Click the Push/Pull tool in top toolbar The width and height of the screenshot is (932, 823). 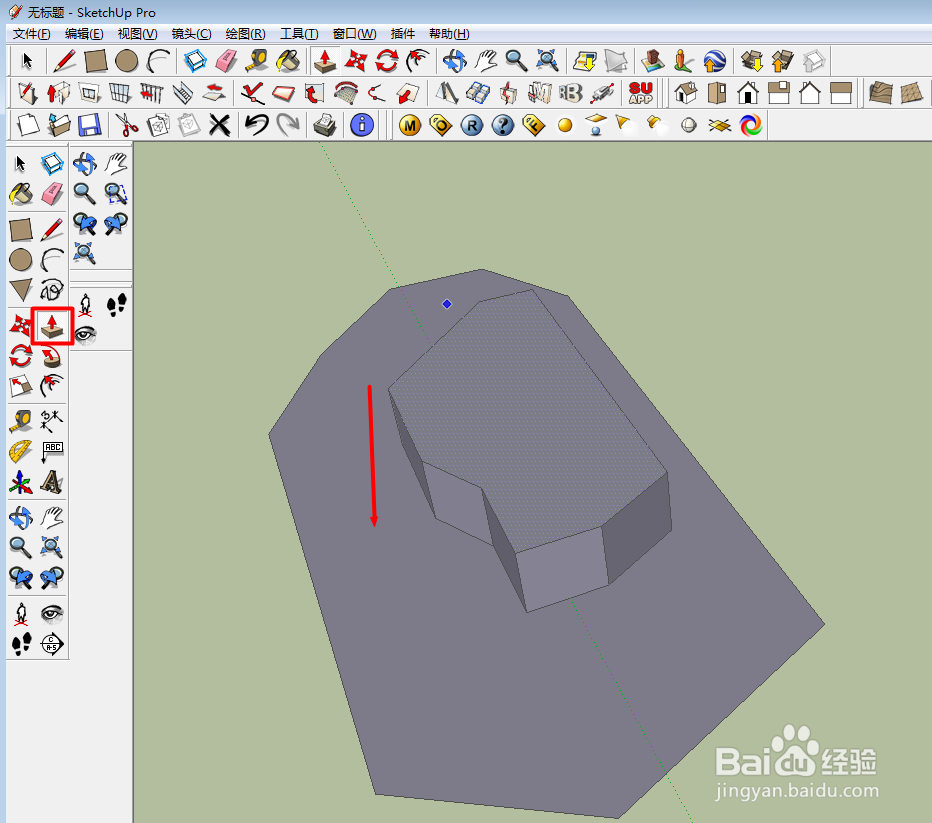tap(325, 61)
